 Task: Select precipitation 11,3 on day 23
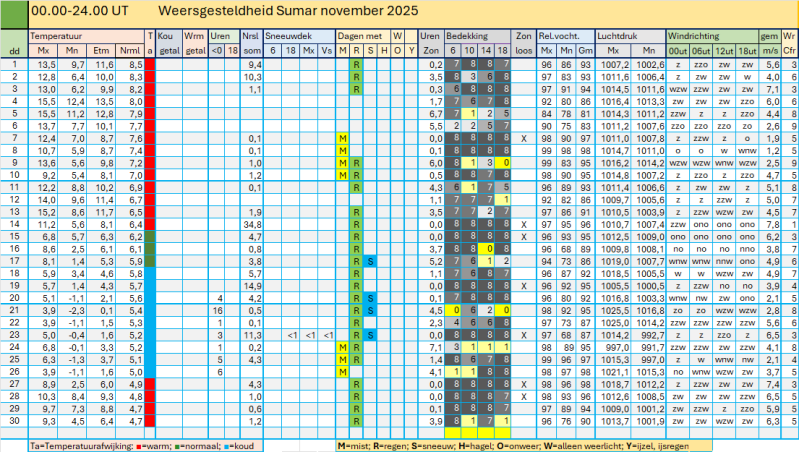click(x=252, y=335)
